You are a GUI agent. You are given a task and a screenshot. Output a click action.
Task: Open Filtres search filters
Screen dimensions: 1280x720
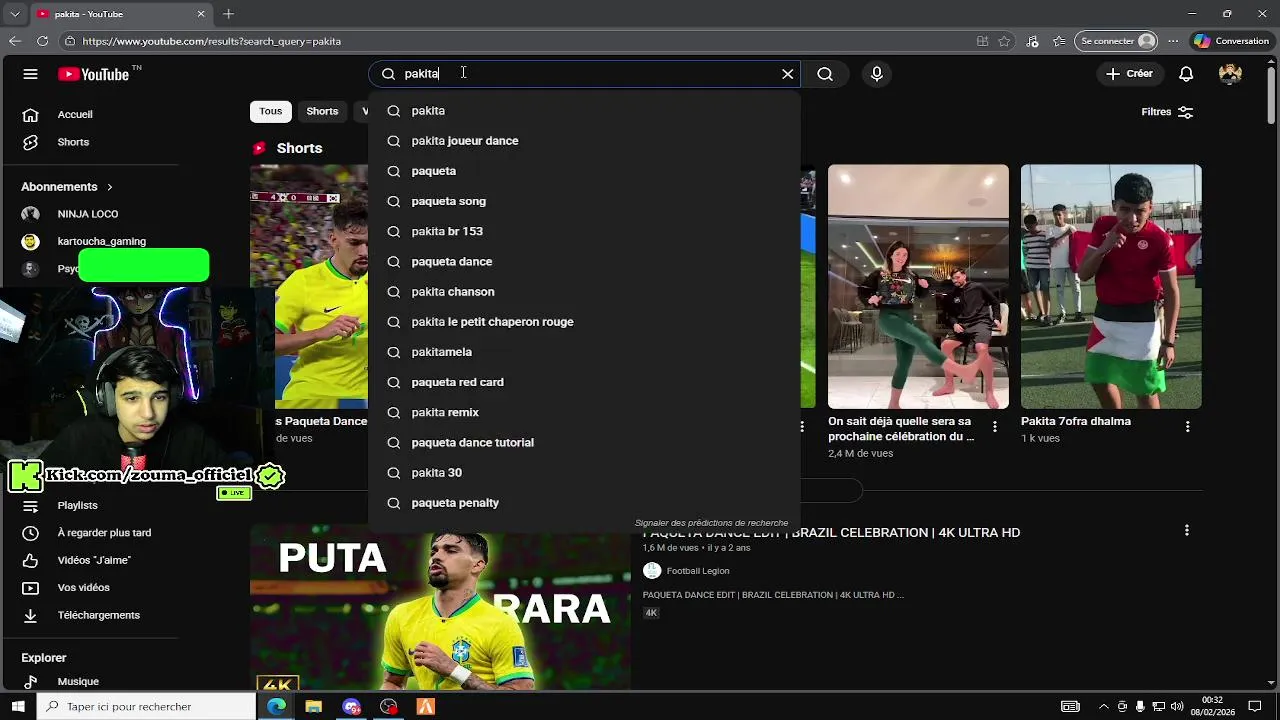point(1167,112)
